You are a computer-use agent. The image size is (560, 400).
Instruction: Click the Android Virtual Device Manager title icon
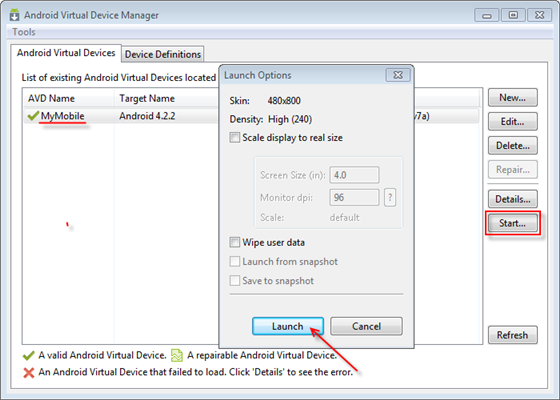(x=14, y=15)
